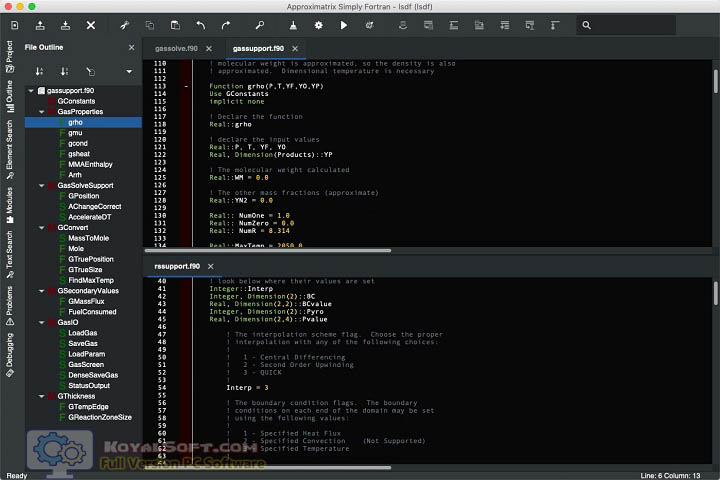Open Find with the magnifier key icon
Image resolution: width=720 pixels, height=480 pixels.
pyautogui.click(x=259, y=25)
